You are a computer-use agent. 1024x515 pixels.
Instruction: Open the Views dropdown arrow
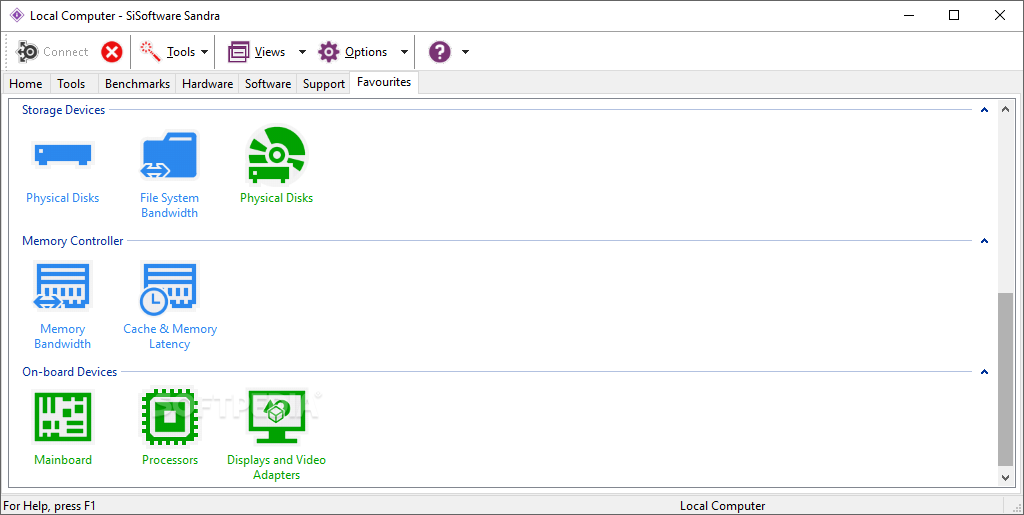pos(302,52)
